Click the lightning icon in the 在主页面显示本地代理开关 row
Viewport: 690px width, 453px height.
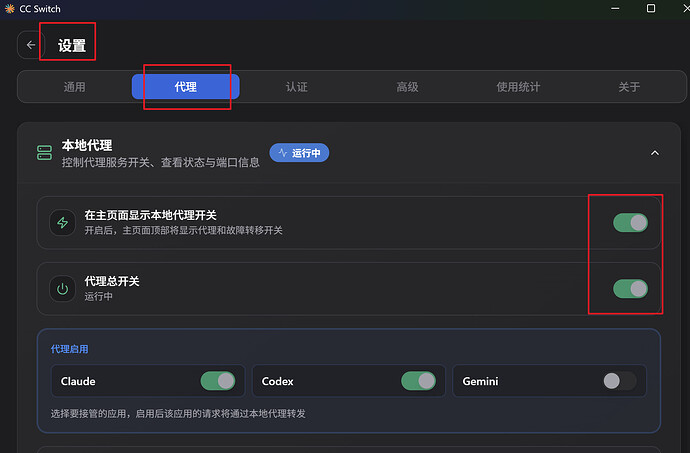point(62,223)
